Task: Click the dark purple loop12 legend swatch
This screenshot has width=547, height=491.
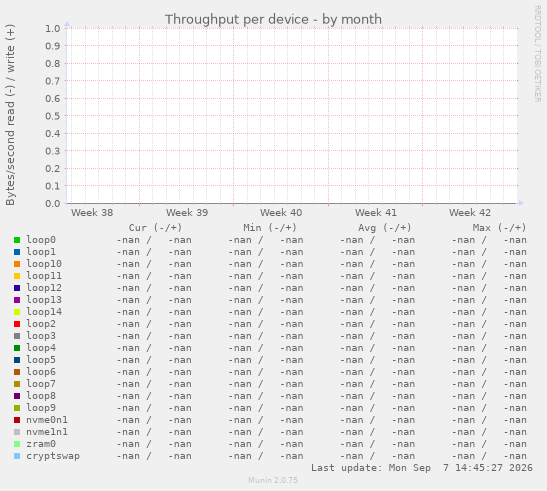Action: pyautogui.click(x=17, y=288)
